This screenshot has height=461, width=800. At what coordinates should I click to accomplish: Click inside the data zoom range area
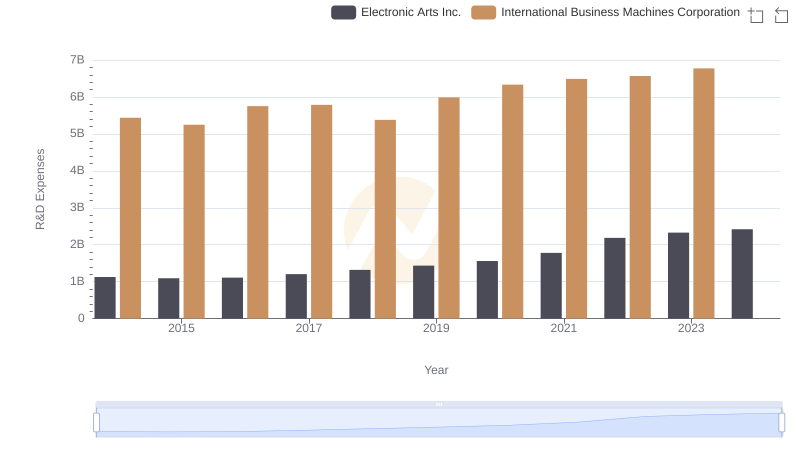[439, 422]
